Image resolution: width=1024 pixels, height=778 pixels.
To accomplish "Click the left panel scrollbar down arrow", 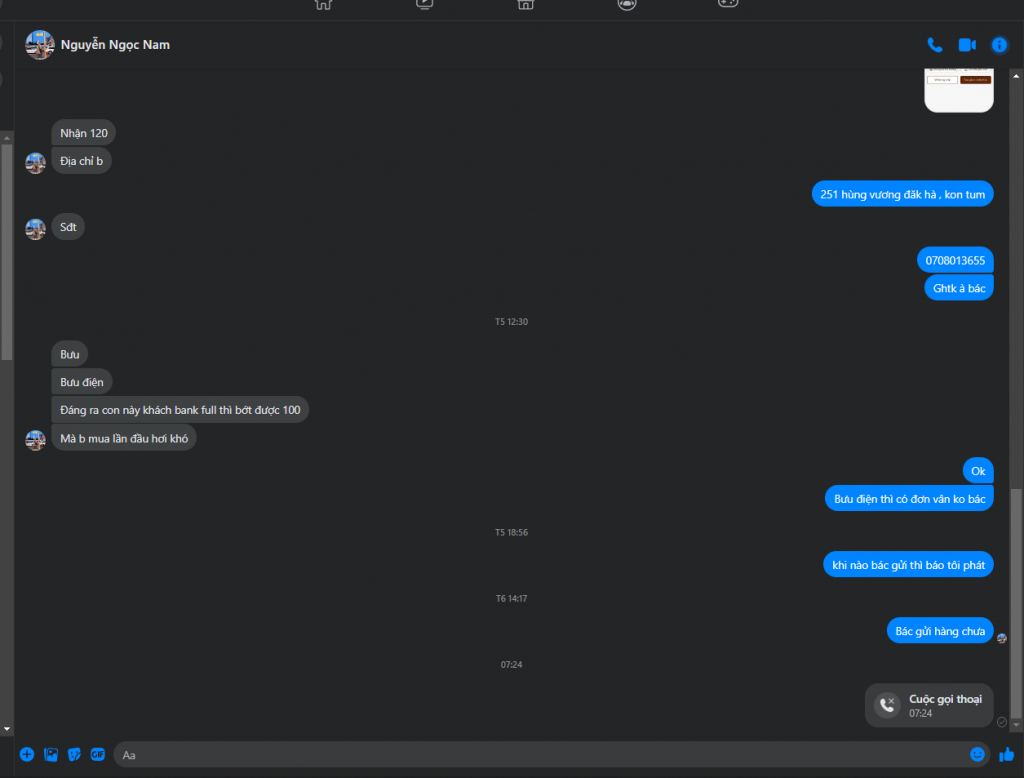I will point(7,728).
